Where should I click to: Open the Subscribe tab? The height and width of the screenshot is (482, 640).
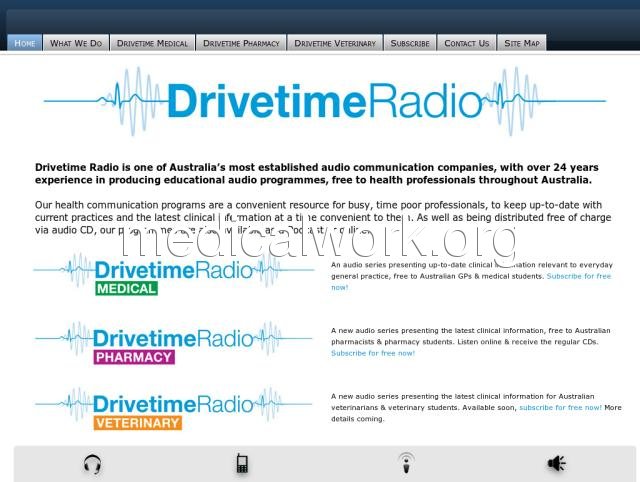pyautogui.click(x=410, y=43)
